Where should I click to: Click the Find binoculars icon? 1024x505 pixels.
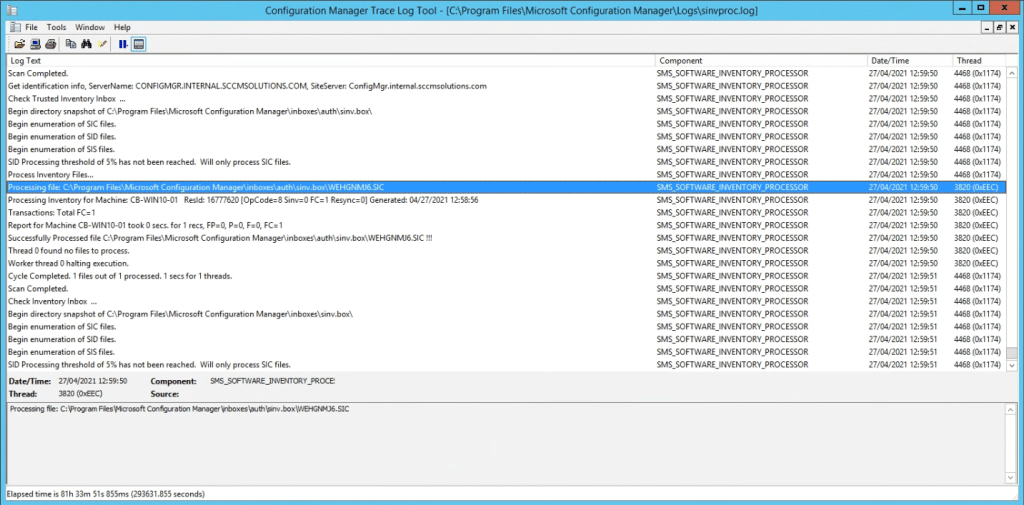point(86,44)
